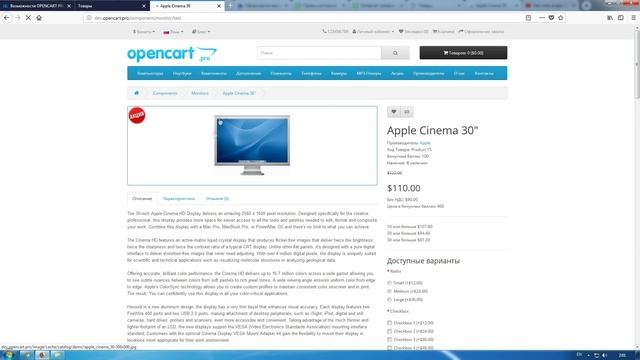The width and height of the screenshot is (640, 360).
Task: Add product to wishlist with heart button
Action: [393, 112]
